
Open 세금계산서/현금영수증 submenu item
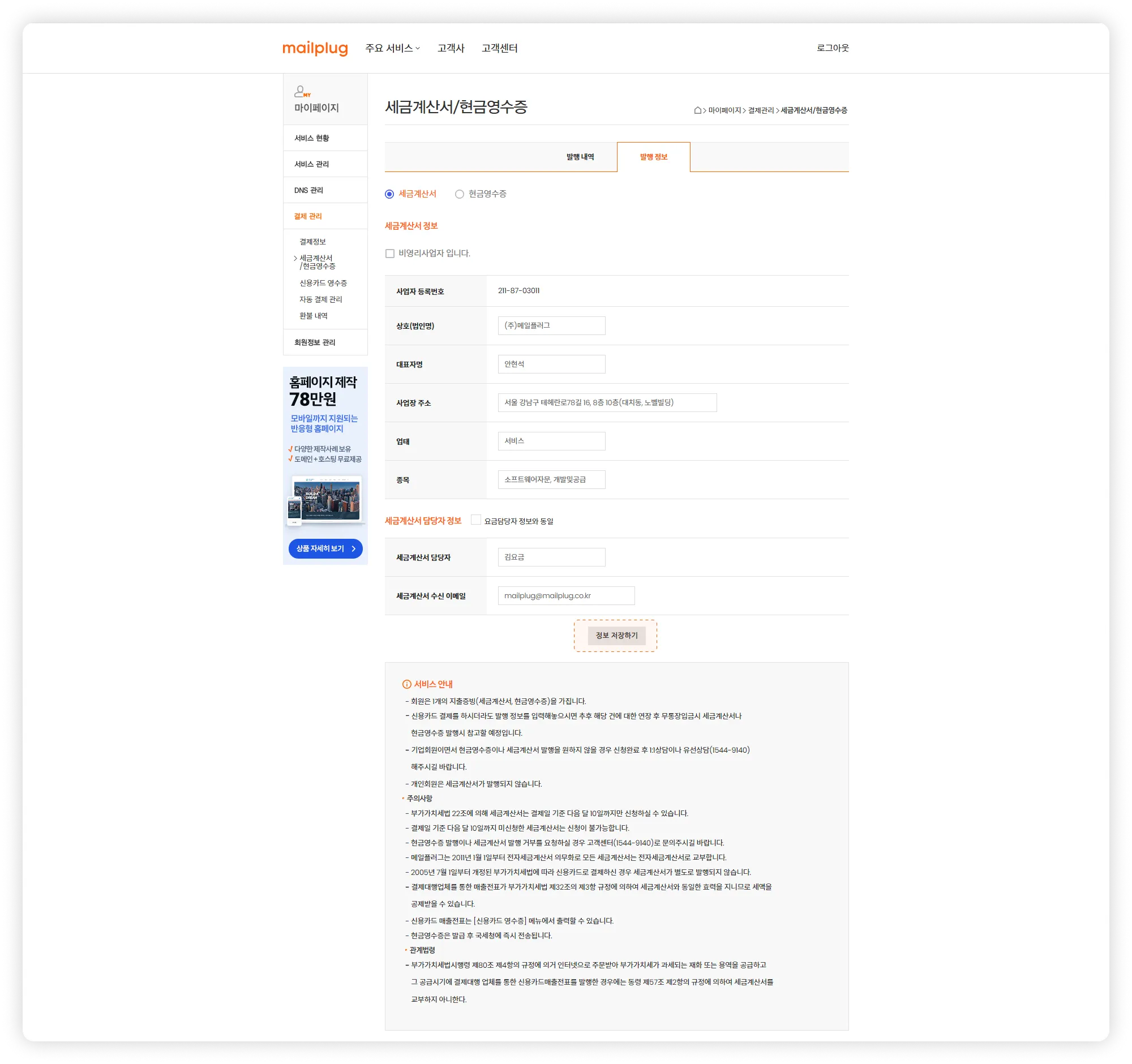(x=317, y=262)
